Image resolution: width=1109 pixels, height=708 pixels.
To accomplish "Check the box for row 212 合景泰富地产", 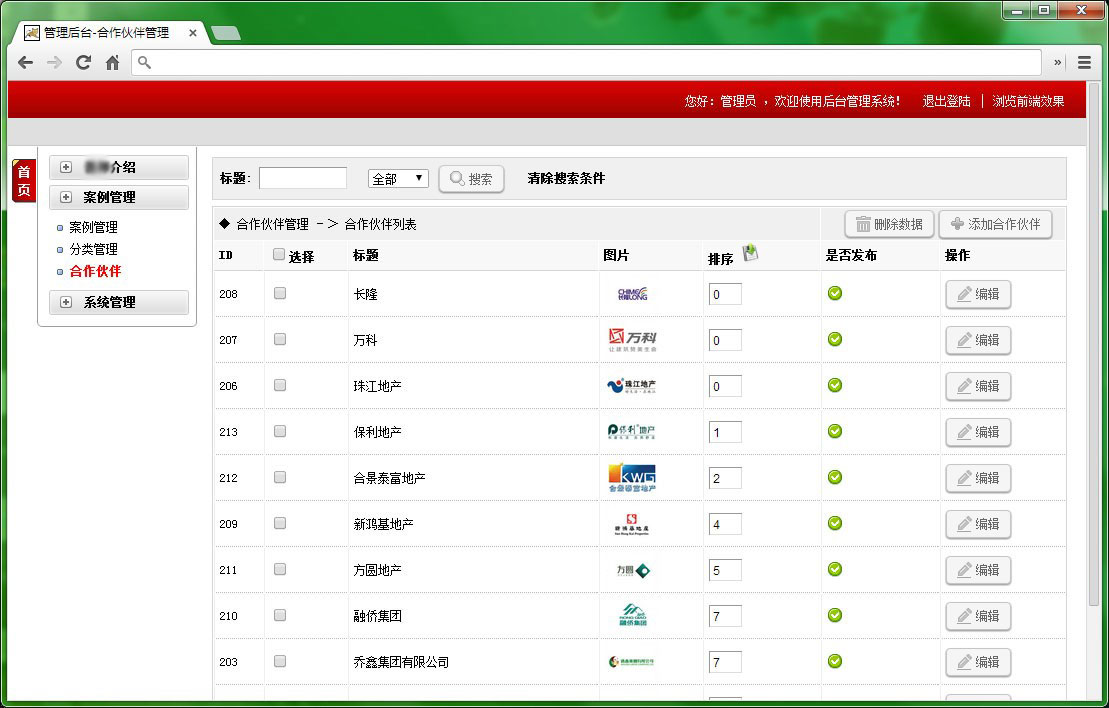I will tap(280, 477).
